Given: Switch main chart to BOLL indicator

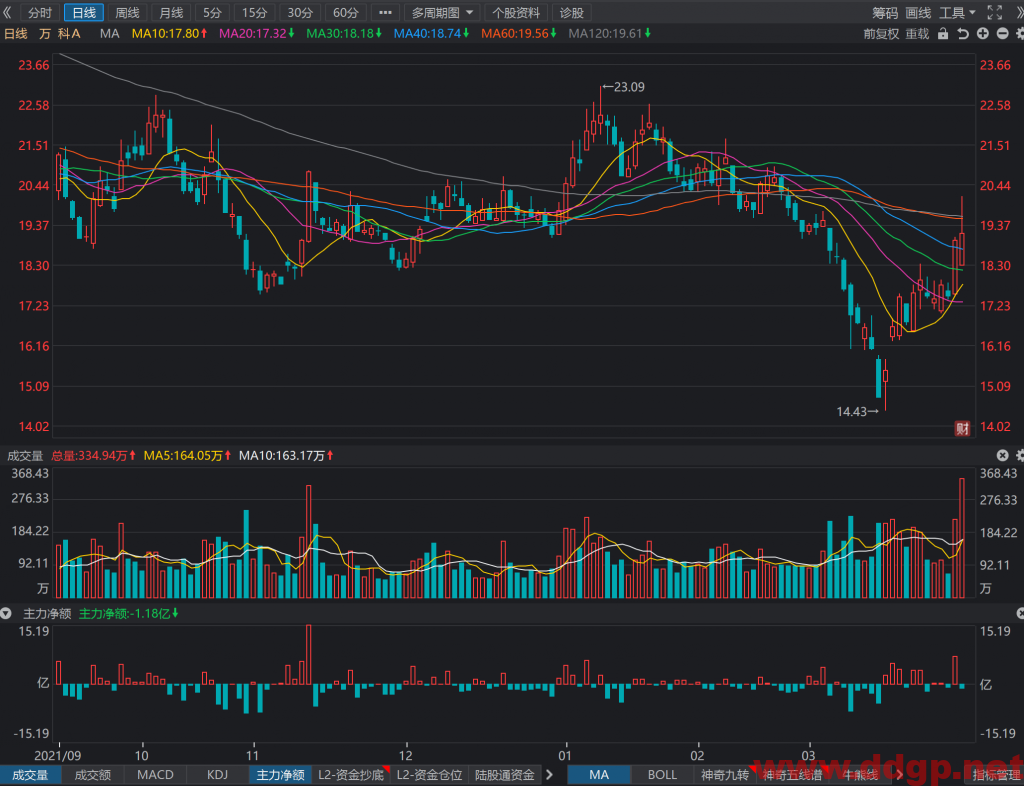Looking at the screenshot, I should tap(662, 775).
